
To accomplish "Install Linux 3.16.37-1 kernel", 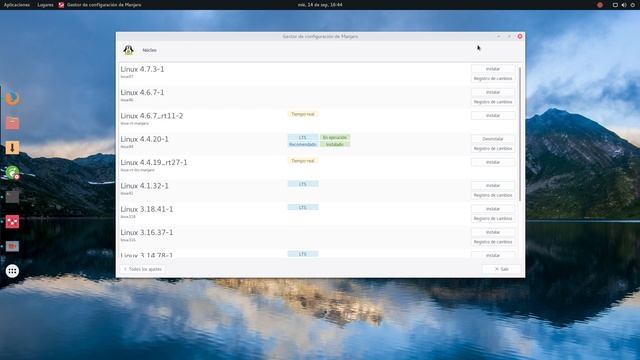I will click(x=493, y=232).
